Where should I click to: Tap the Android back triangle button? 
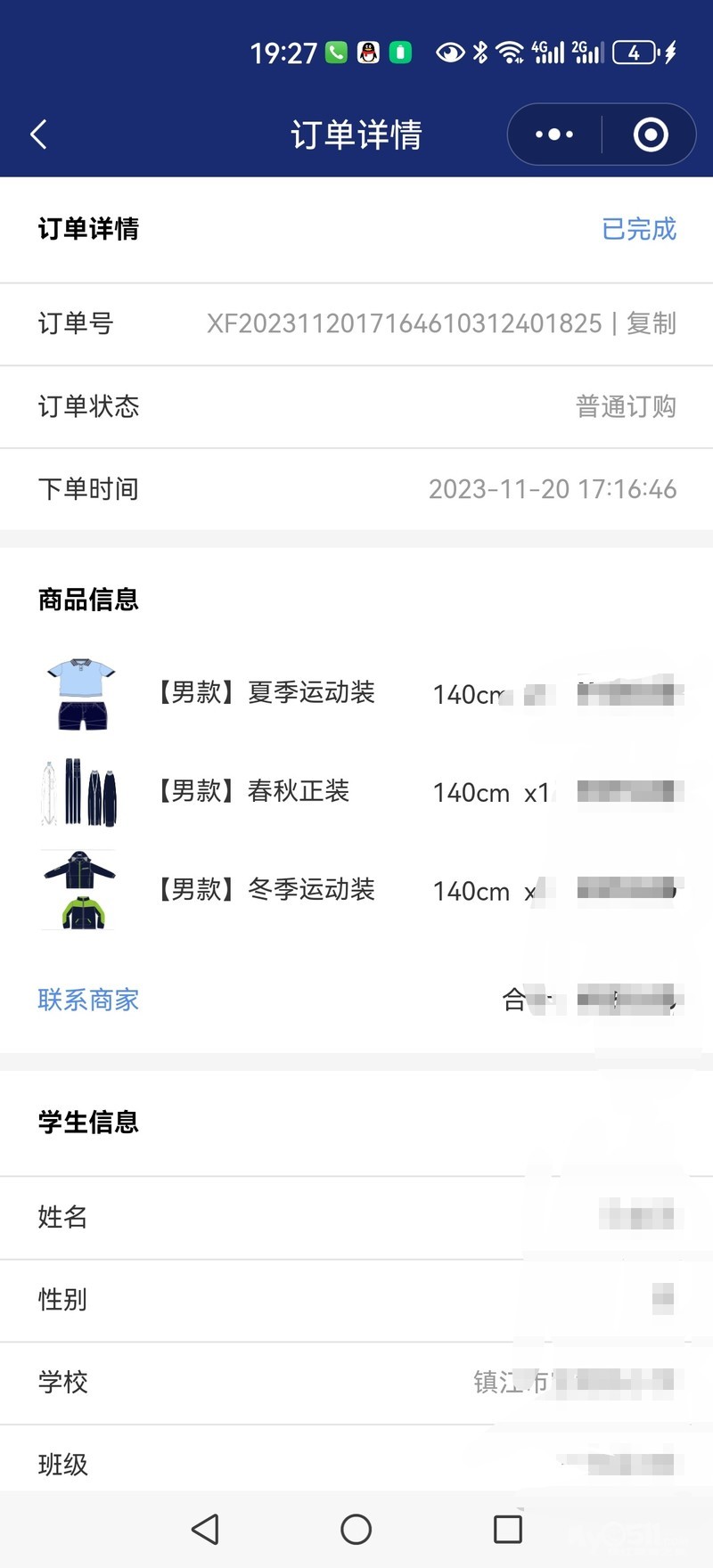click(205, 1529)
